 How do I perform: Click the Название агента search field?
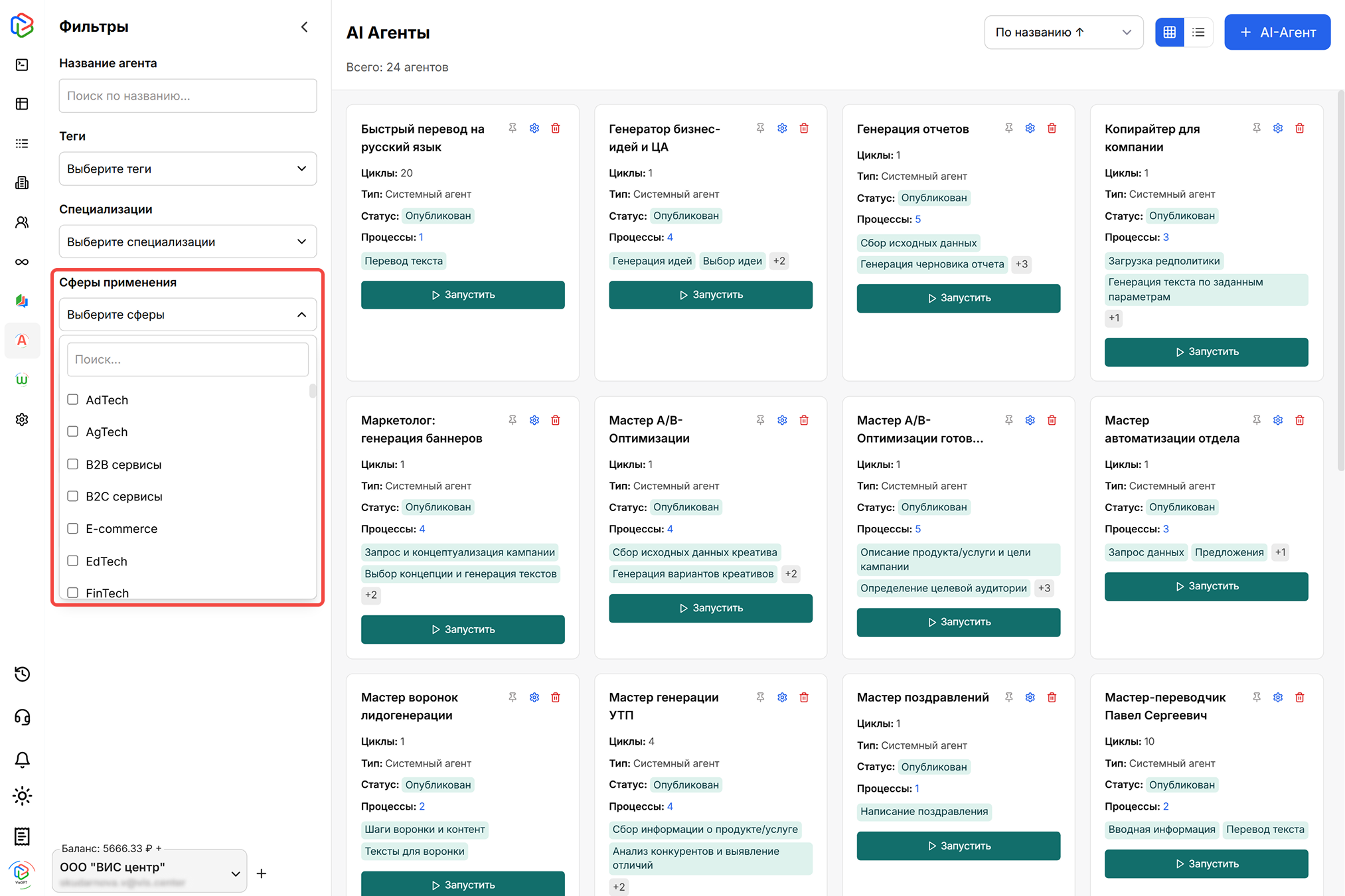coord(187,96)
